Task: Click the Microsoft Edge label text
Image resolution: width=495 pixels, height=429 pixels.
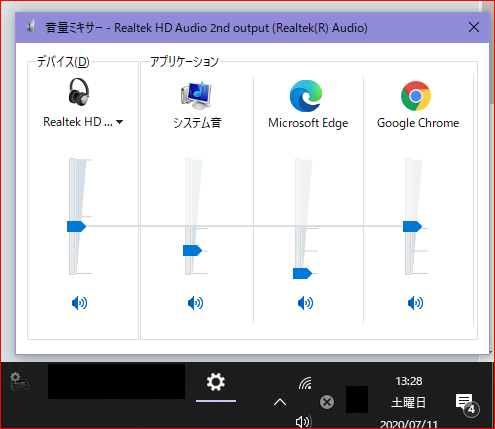Action: point(308,123)
